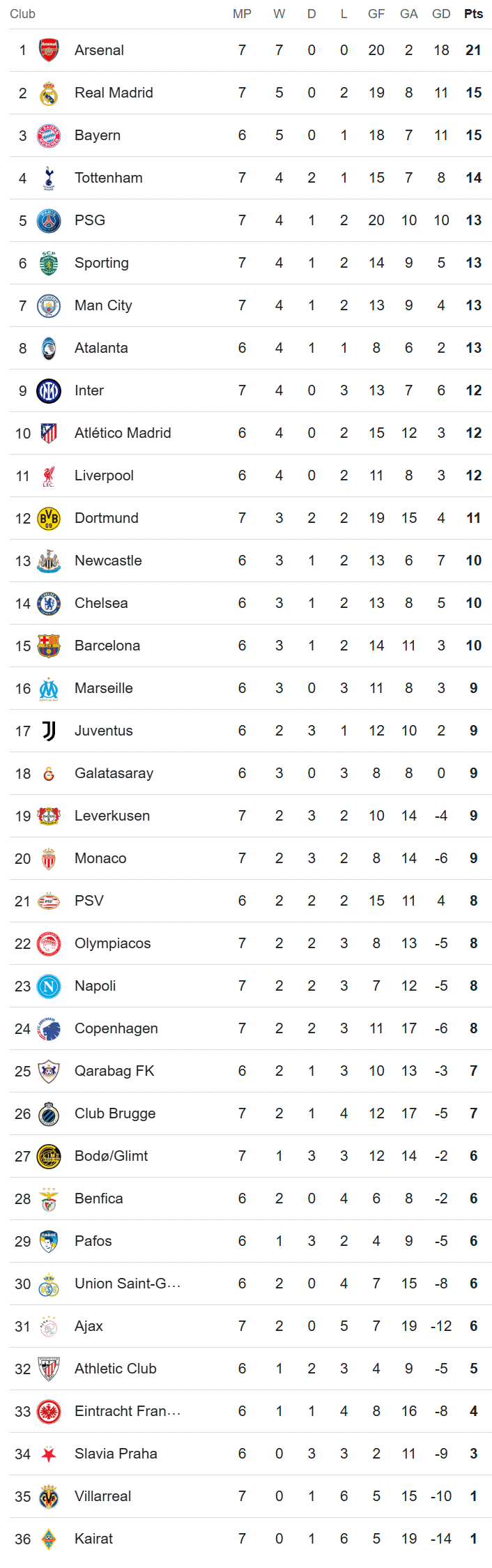This screenshot has height=1568, width=492.
Task: Open the Tottenham team link
Action: click(x=109, y=178)
